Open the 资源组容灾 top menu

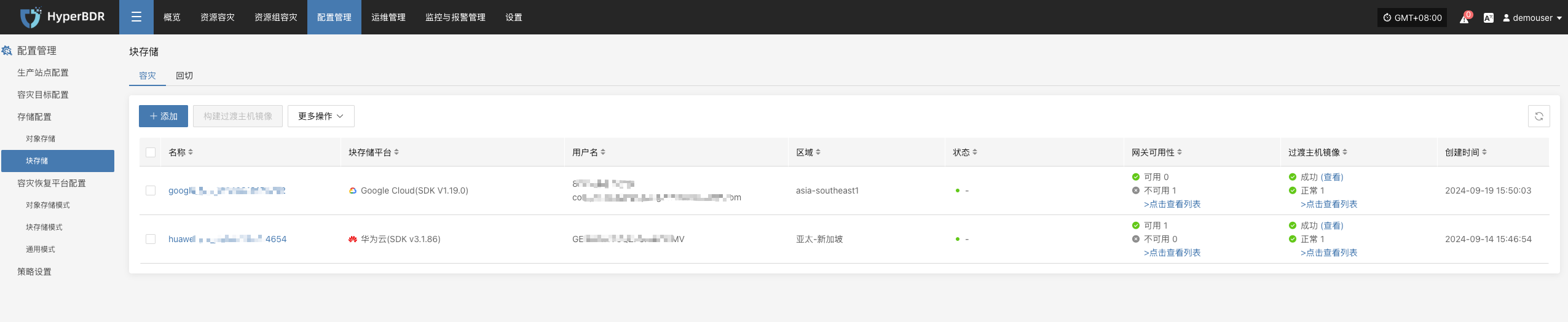276,17
